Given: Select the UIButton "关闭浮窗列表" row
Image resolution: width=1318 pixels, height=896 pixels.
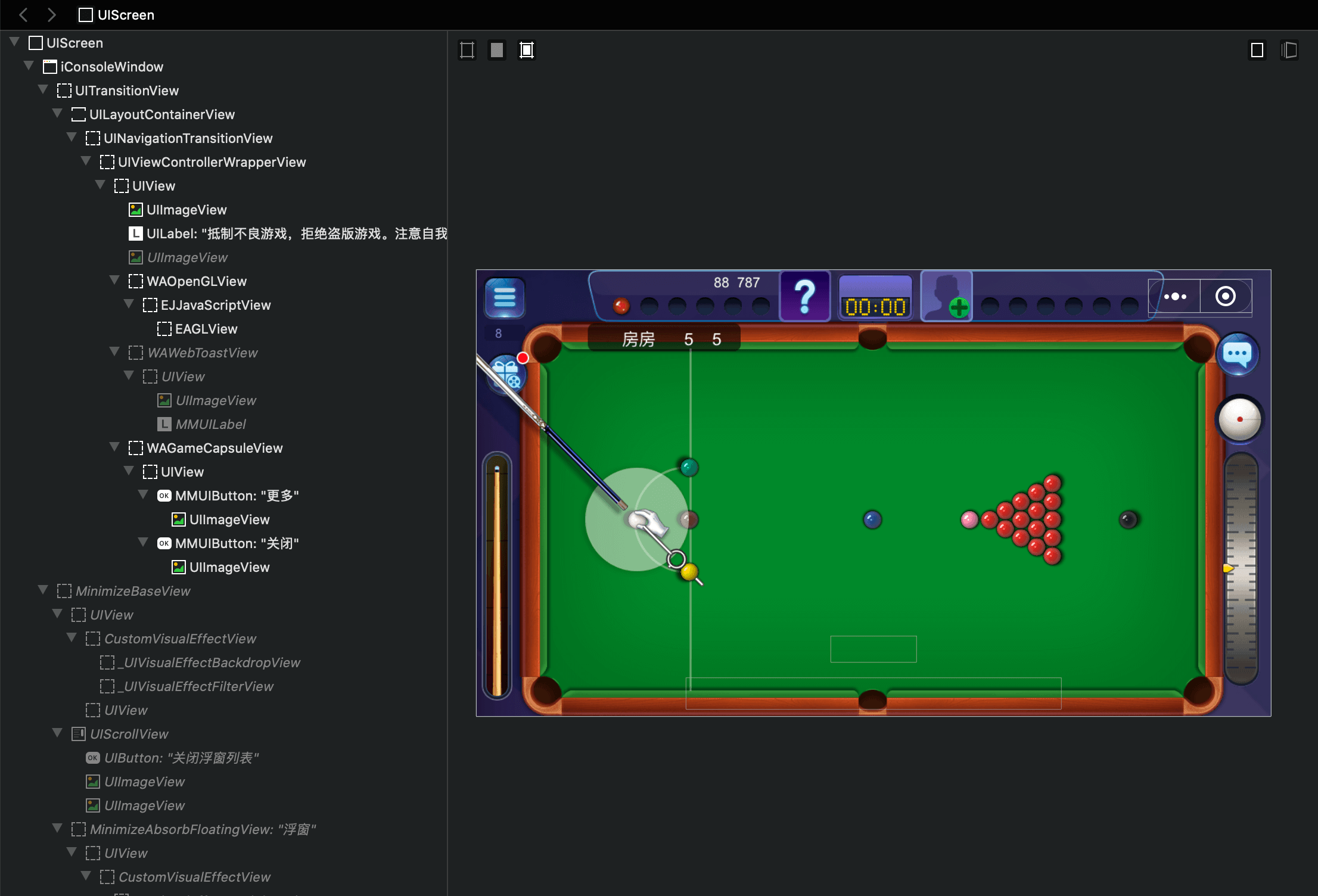Looking at the screenshot, I should coord(181,758).
